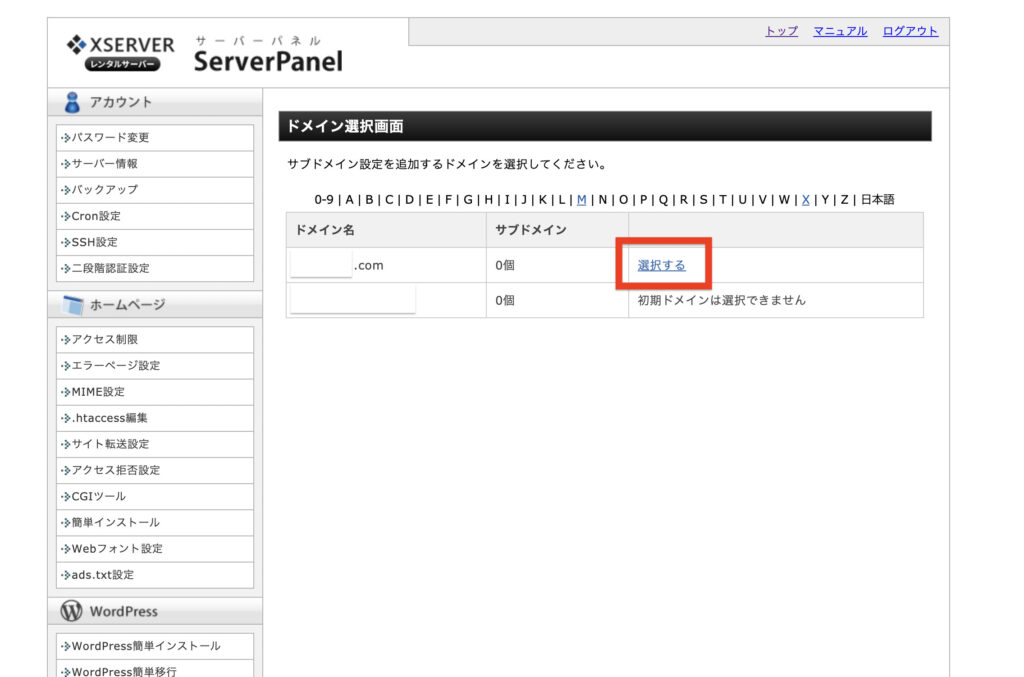Screen dimensions: 1024x677
Task: Click the ホームページ section header
Action: click(x=155, y=305)
